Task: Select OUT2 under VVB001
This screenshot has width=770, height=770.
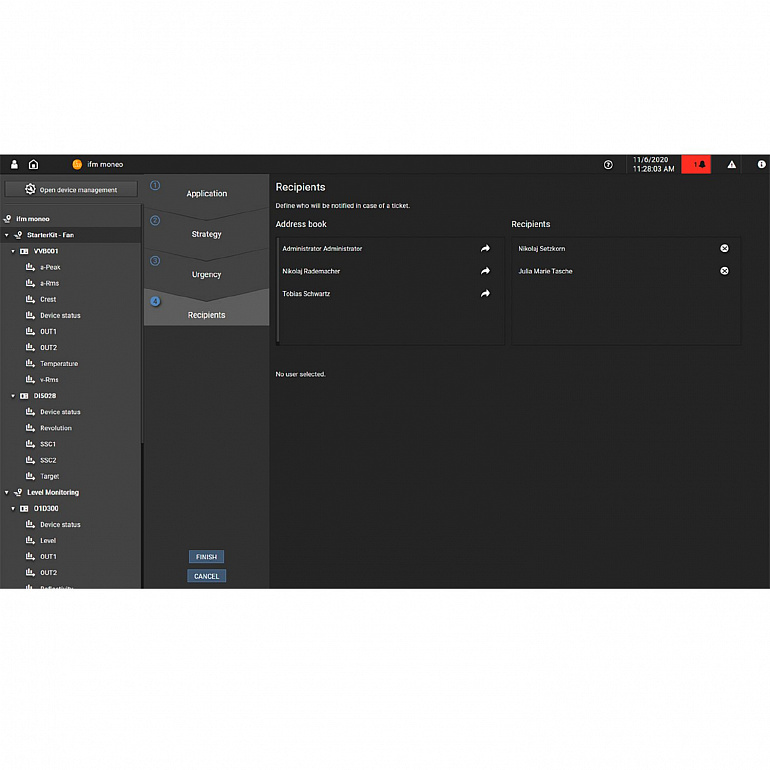Action: pos(48,348)
